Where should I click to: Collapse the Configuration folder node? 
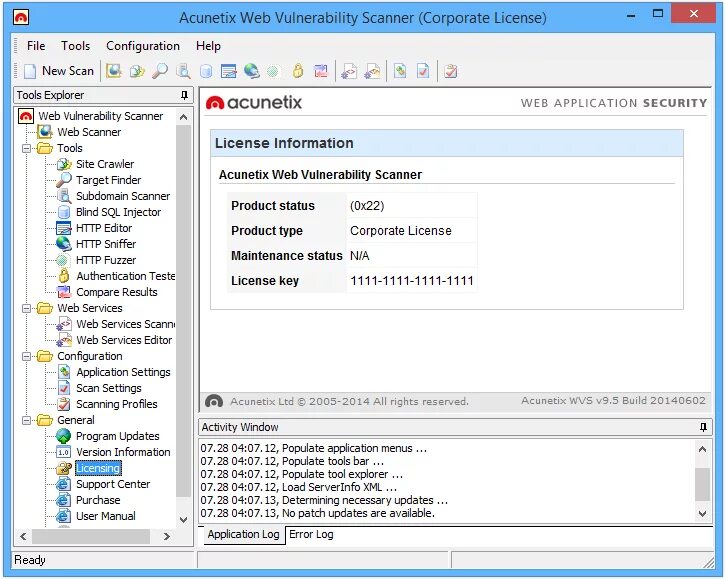(26, 356)
